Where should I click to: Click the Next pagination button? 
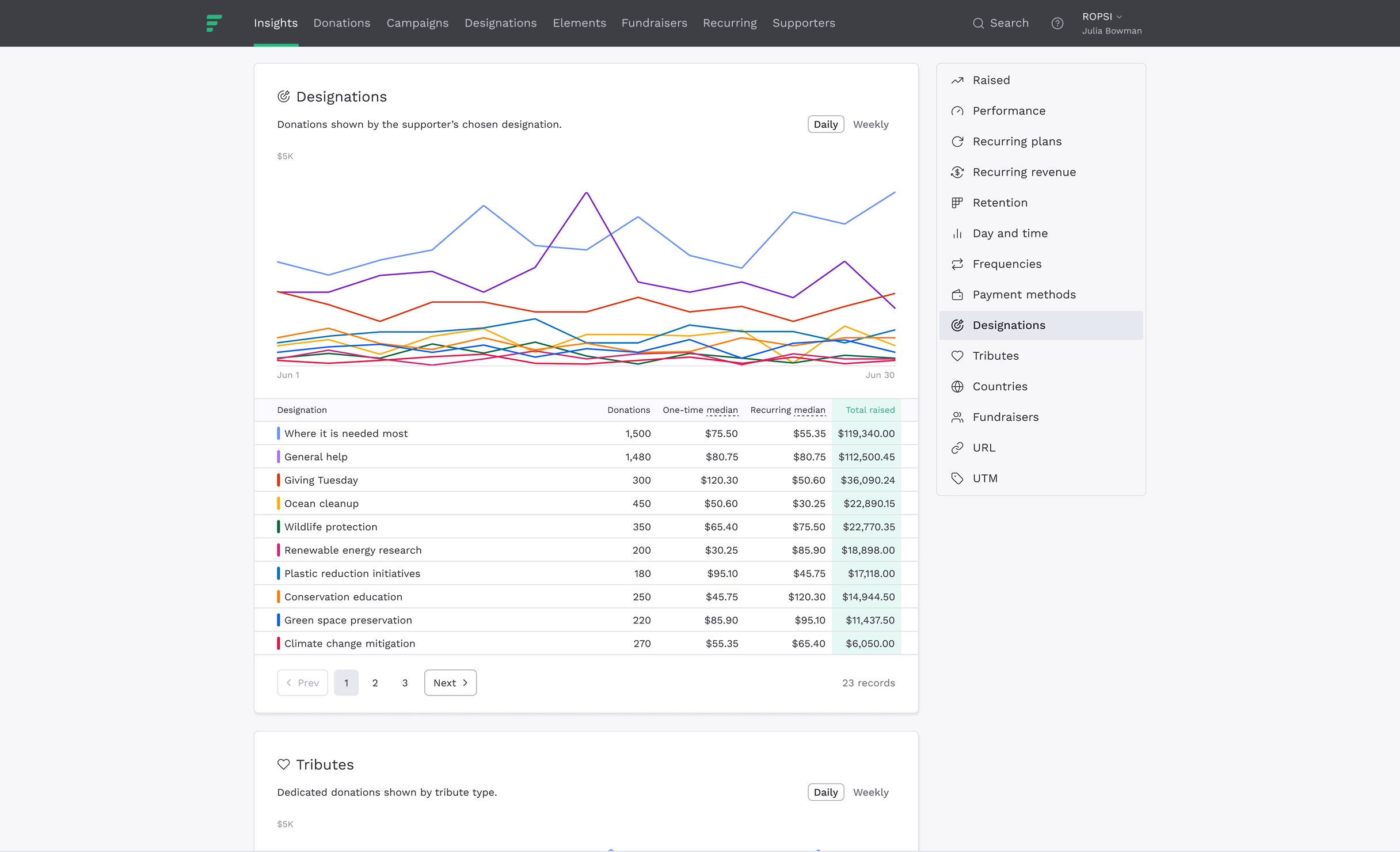[x=450, y=683]
